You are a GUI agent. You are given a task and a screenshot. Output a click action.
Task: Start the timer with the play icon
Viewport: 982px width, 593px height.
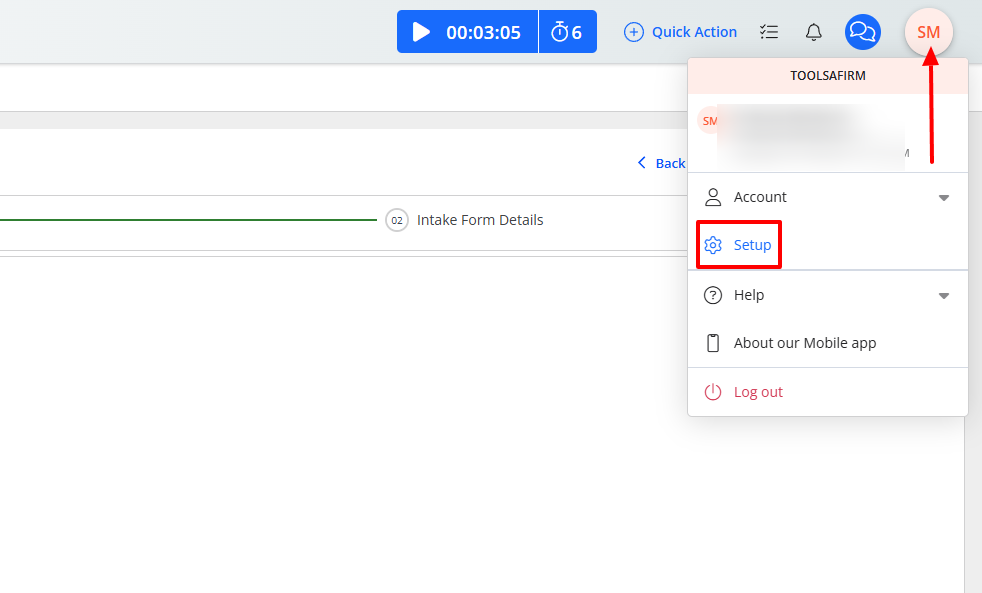pyautogui.click(x=421, y=32)
